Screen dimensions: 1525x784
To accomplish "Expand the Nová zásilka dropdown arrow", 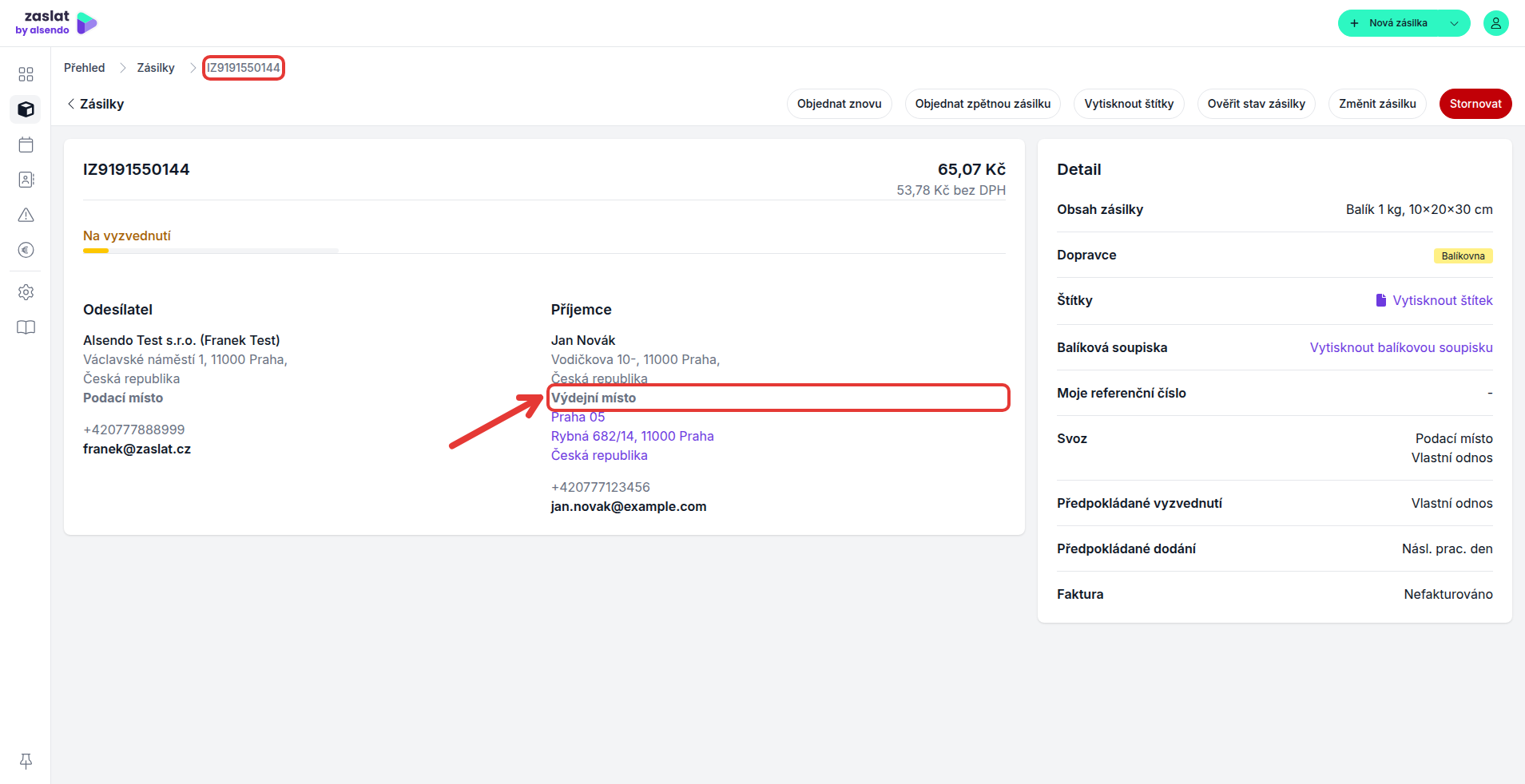I will tap(1454, 23).
